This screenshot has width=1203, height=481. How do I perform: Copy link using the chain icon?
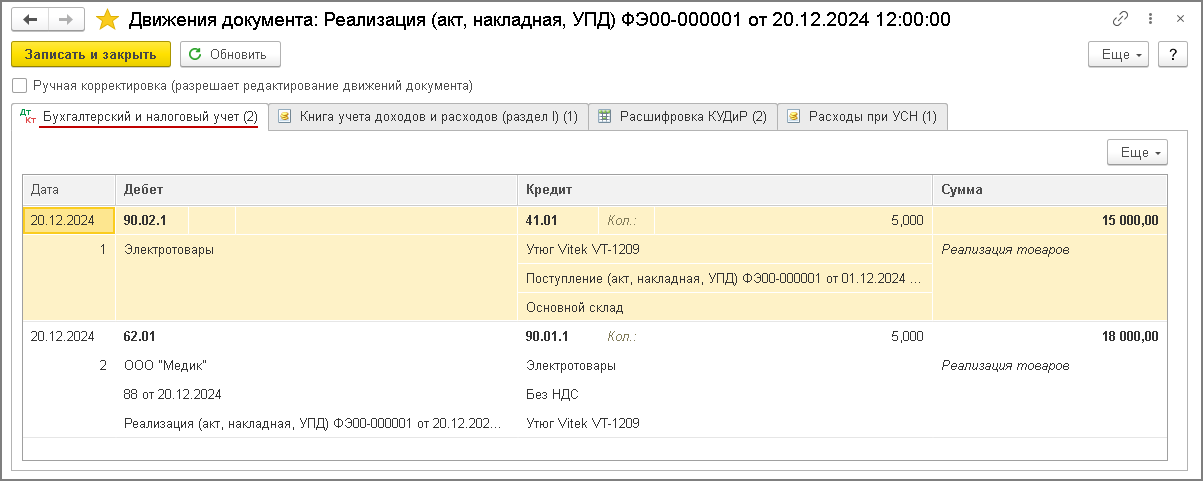tap(1120, 20)
